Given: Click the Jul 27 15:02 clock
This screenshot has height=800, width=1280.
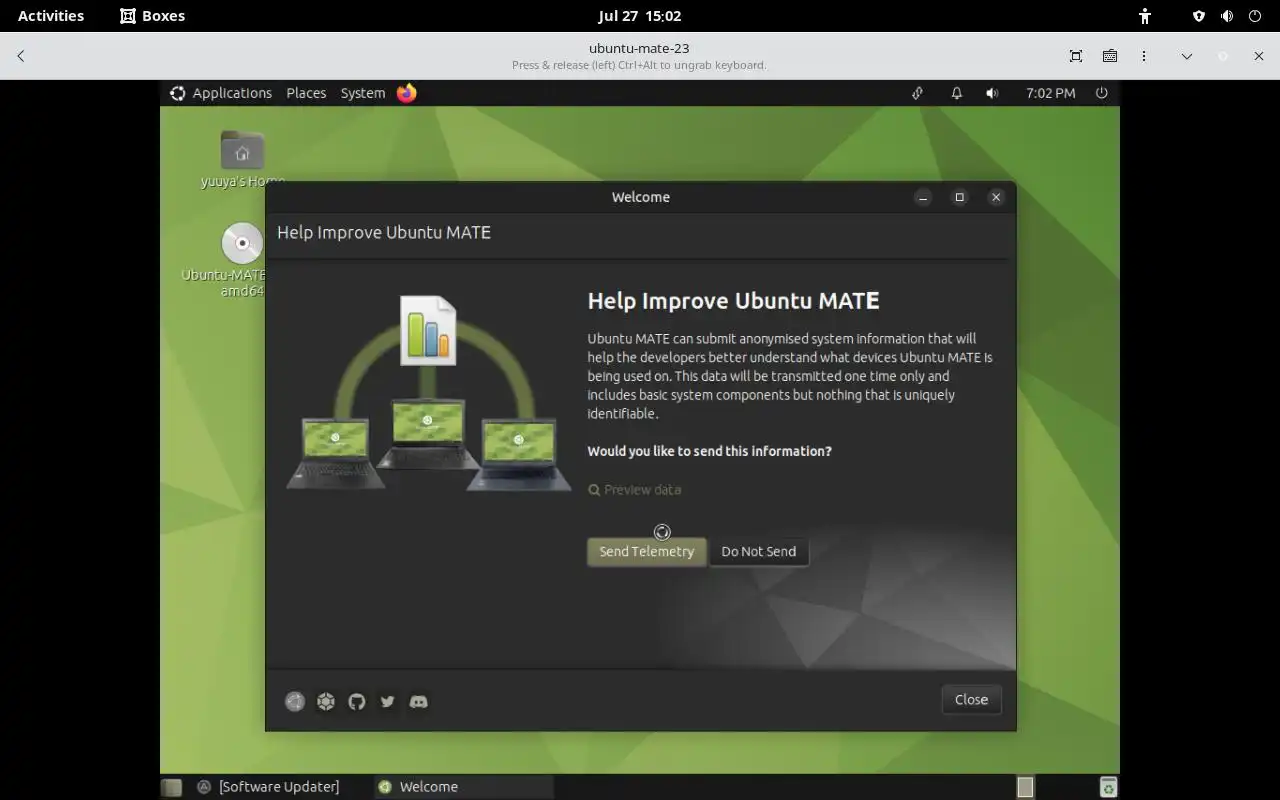Looking at the screenshot, I should pyautogui.click(x=640, y=16).
